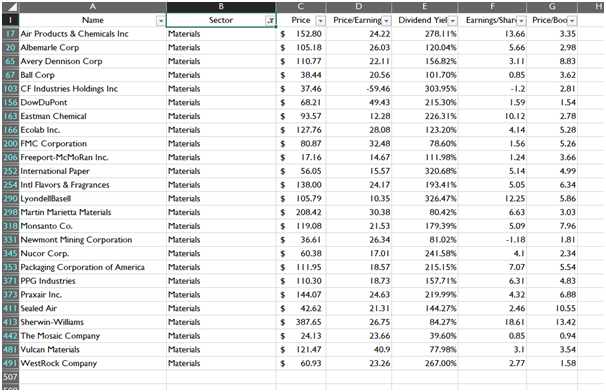Click the 10.55 Price/Book cell
Screen dimensions: 606x392
coord(552,308)
